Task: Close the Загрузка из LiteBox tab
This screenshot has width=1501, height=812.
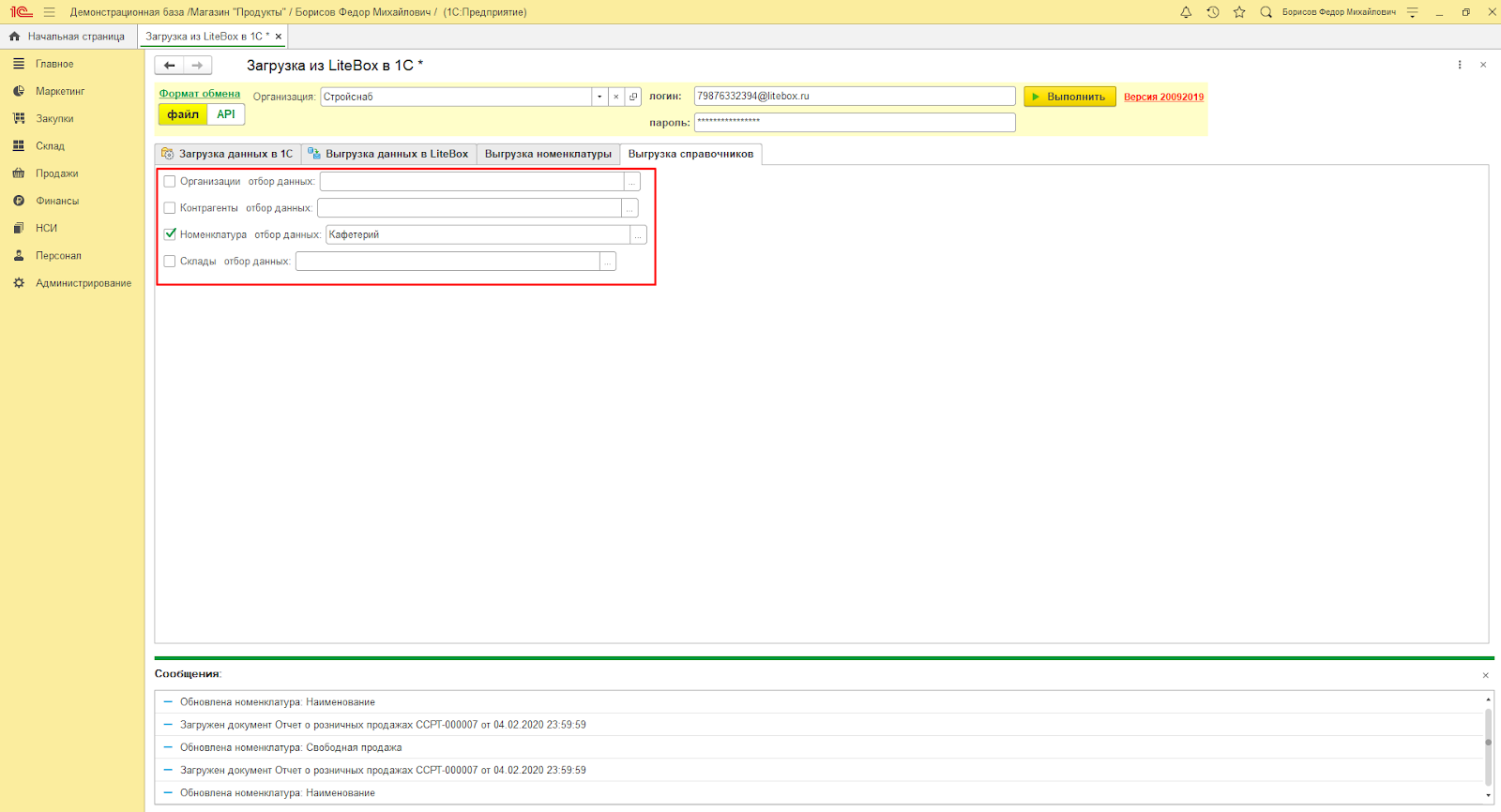Action: [279, 37]
